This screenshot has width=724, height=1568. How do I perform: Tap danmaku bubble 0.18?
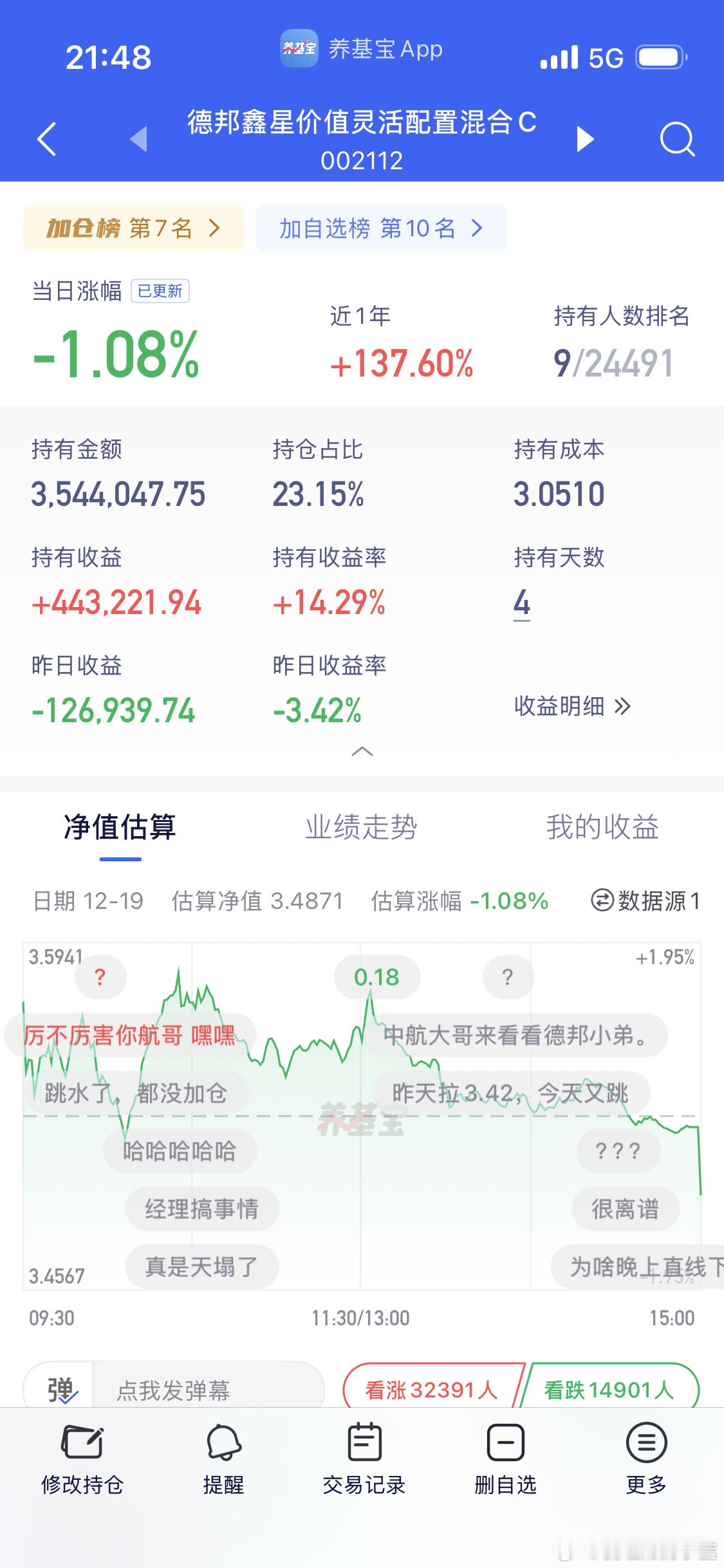tap(377, 977)
